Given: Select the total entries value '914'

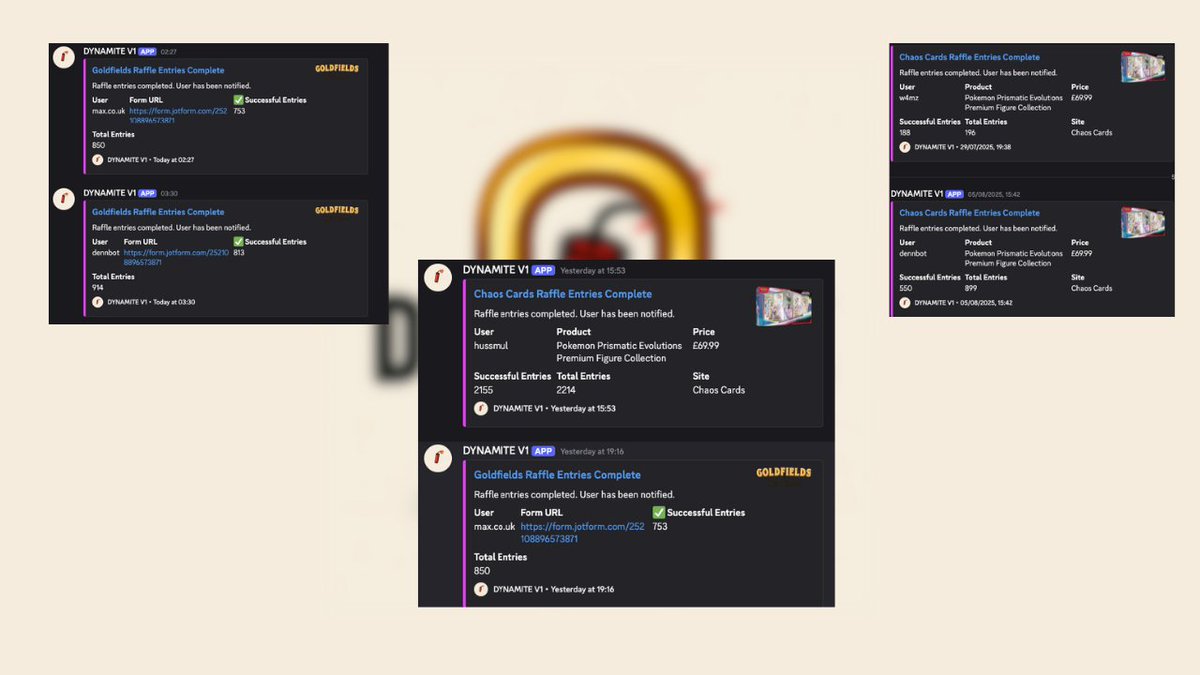Looking at the screenshot, I should [x=98, y=287].
